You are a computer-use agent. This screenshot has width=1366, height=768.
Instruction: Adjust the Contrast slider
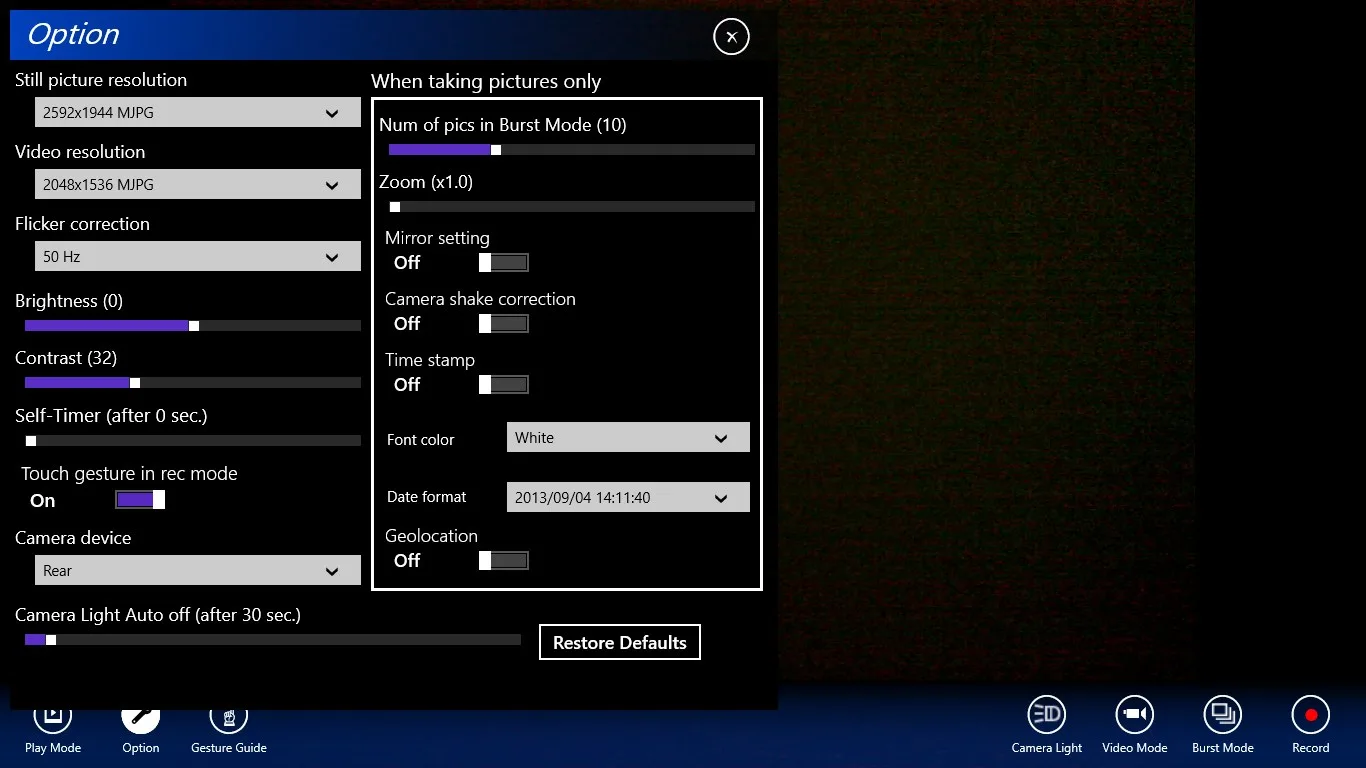tap(193, 383)
